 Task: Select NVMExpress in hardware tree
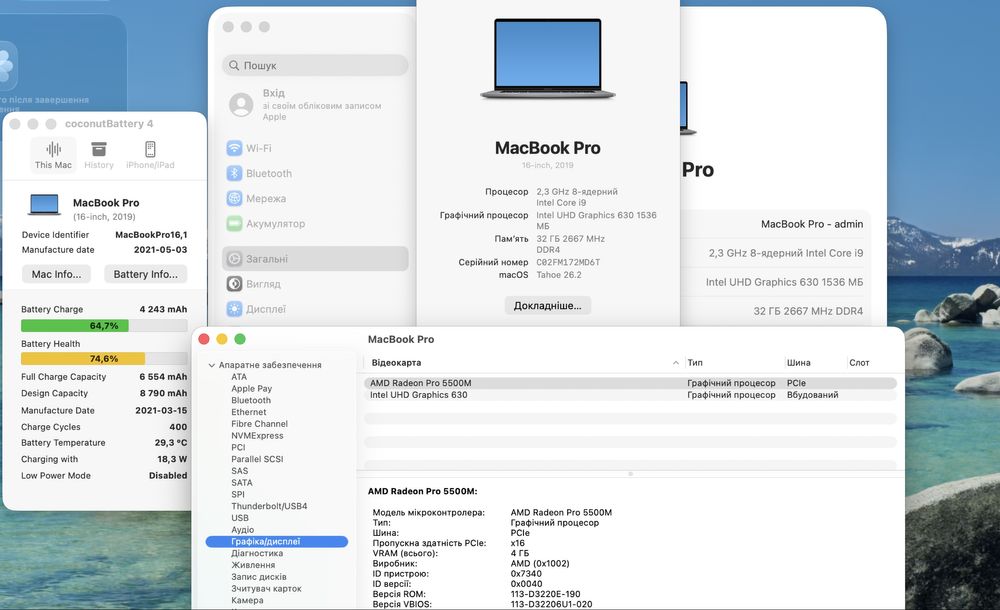click(x=257, y=436)
